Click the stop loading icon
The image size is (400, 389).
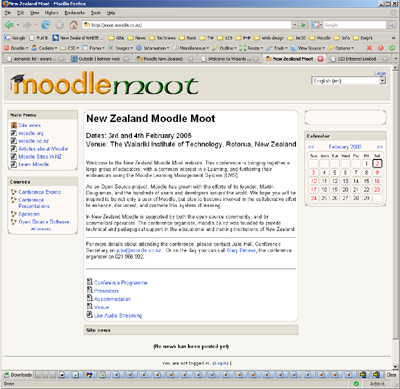coord(59,25)
